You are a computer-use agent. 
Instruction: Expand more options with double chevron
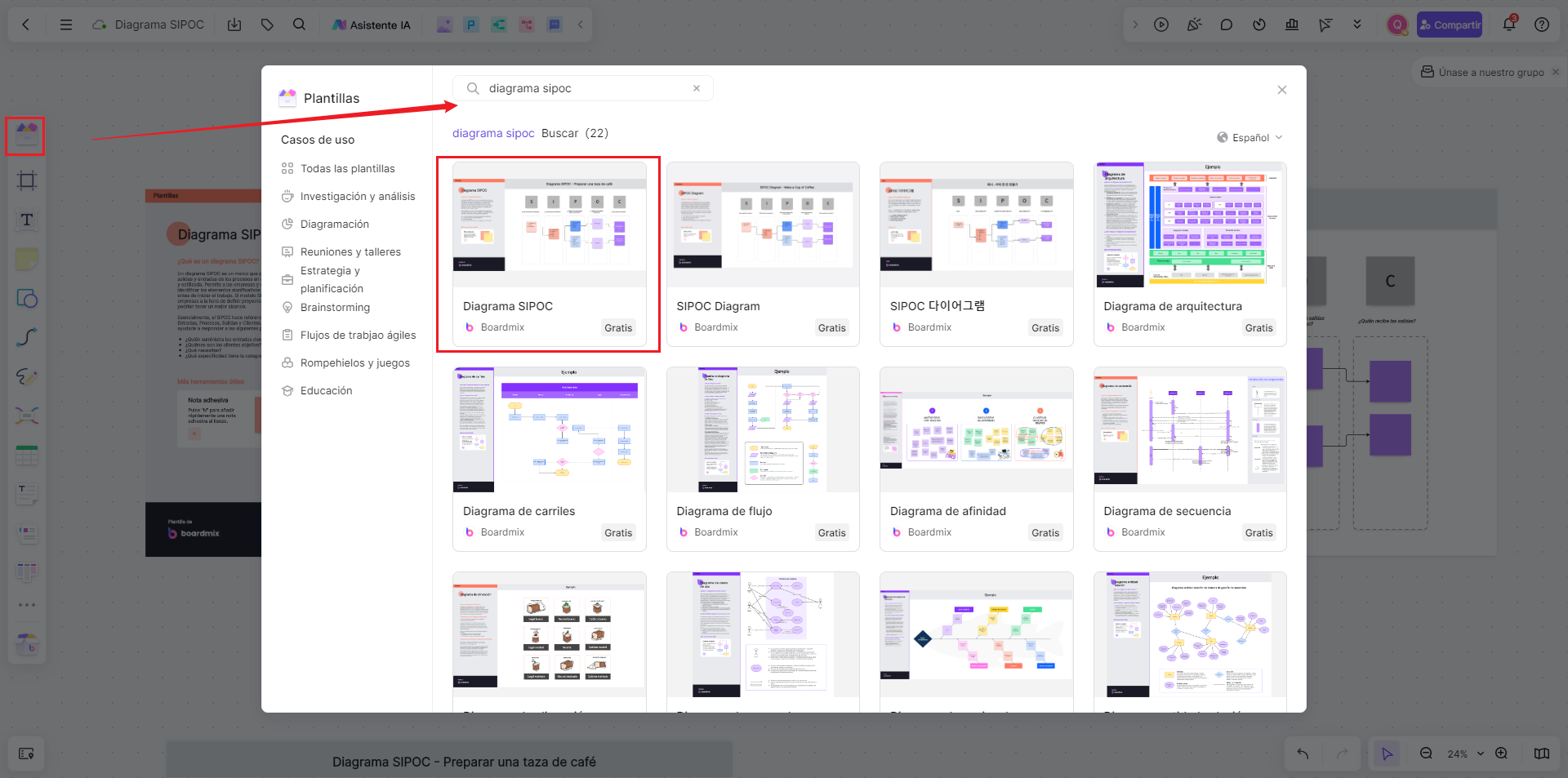coord(1357,24)
